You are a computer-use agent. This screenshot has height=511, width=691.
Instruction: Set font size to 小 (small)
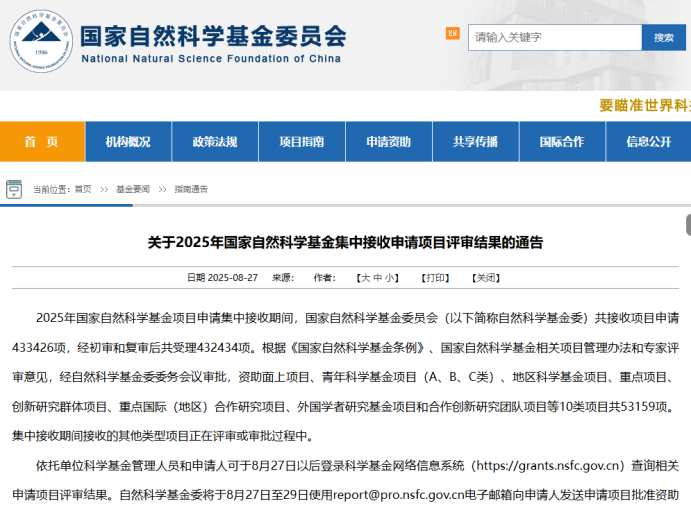[x=391, y=278]
